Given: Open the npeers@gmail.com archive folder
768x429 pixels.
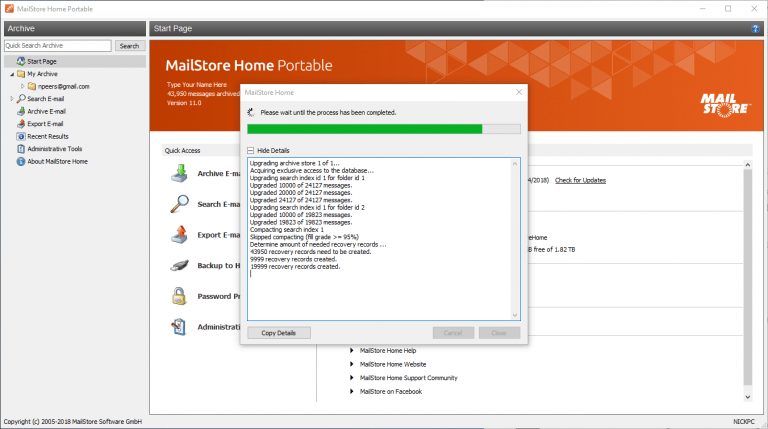Looking at the screenshot, I should click(64, 86).
